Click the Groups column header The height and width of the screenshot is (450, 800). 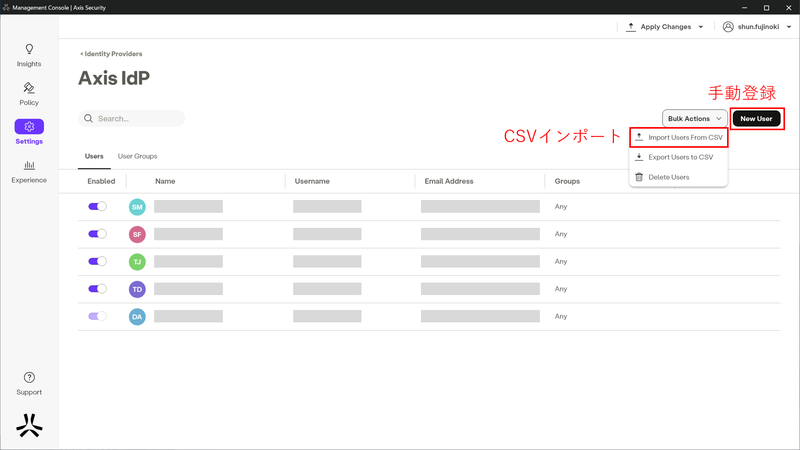pyautogui.click(x=567, y=181)
